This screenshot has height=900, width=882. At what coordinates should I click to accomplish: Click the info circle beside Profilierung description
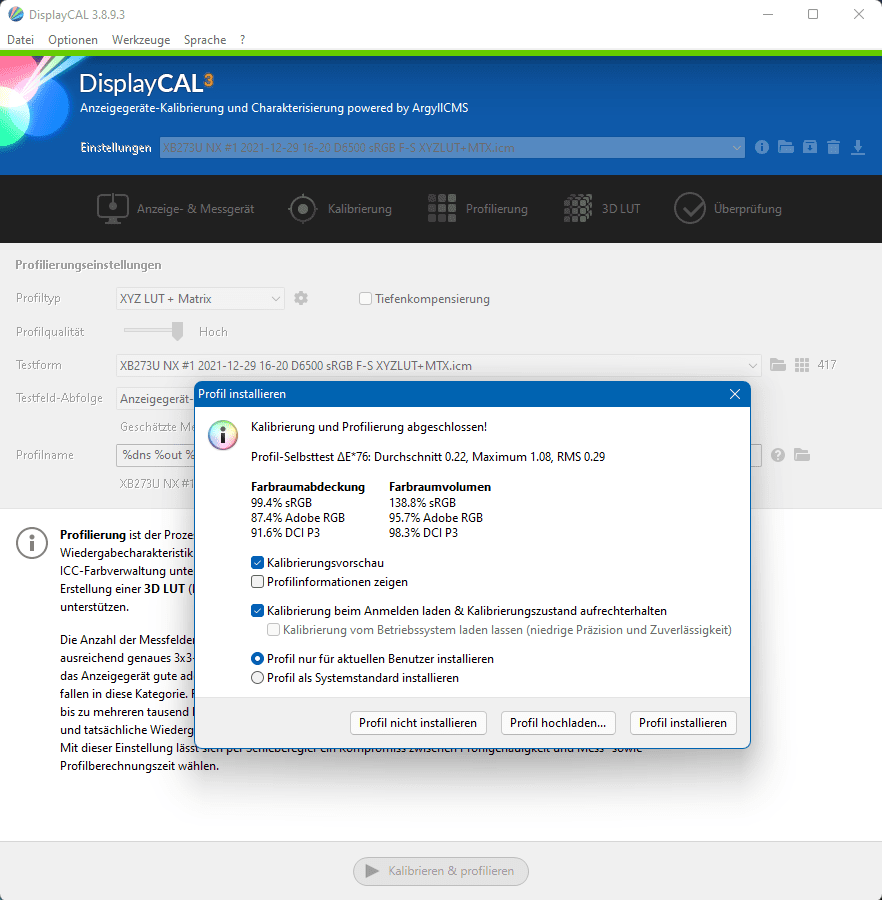32,542
